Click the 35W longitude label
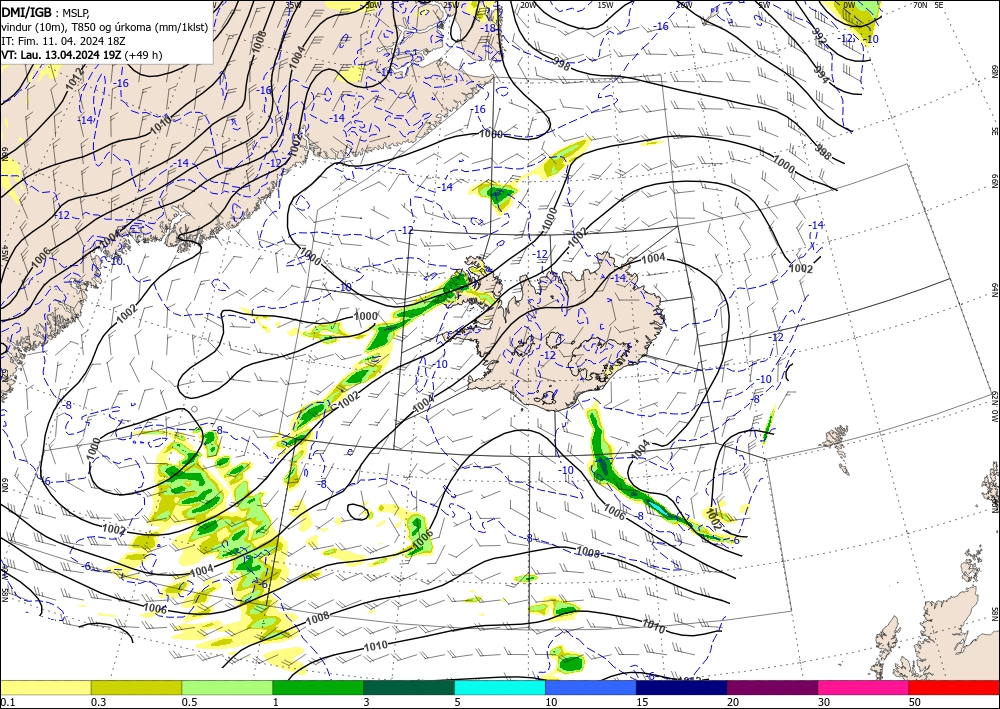Screen dimensions: 1000x709 [293, 4]
